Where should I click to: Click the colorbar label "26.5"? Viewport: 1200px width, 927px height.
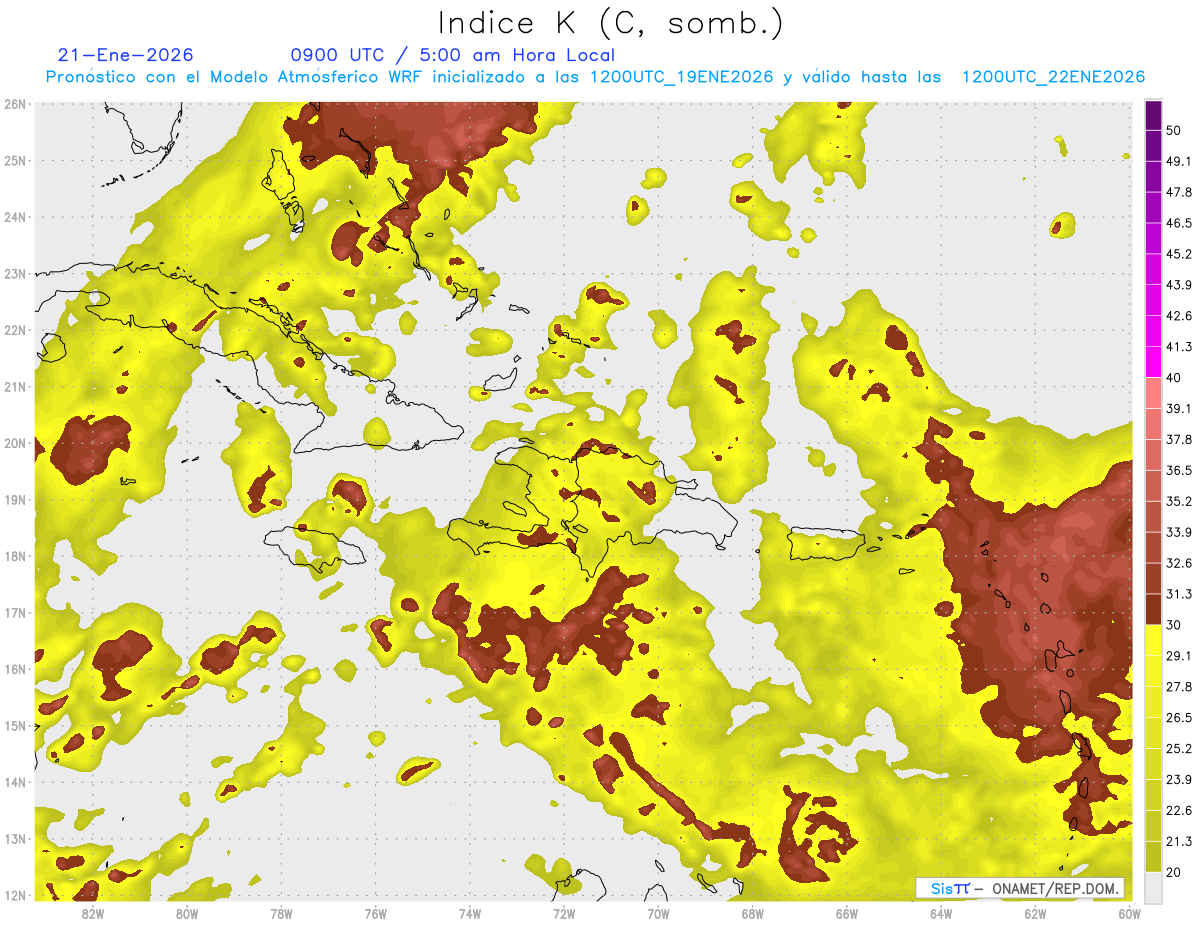pos(1178,717)
